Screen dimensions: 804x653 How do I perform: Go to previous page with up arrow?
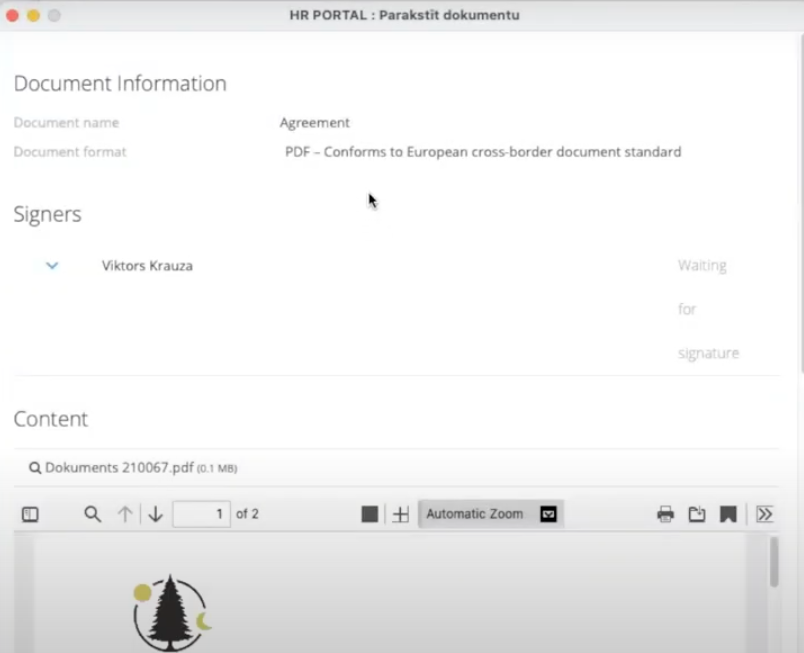tap(125, 514)
